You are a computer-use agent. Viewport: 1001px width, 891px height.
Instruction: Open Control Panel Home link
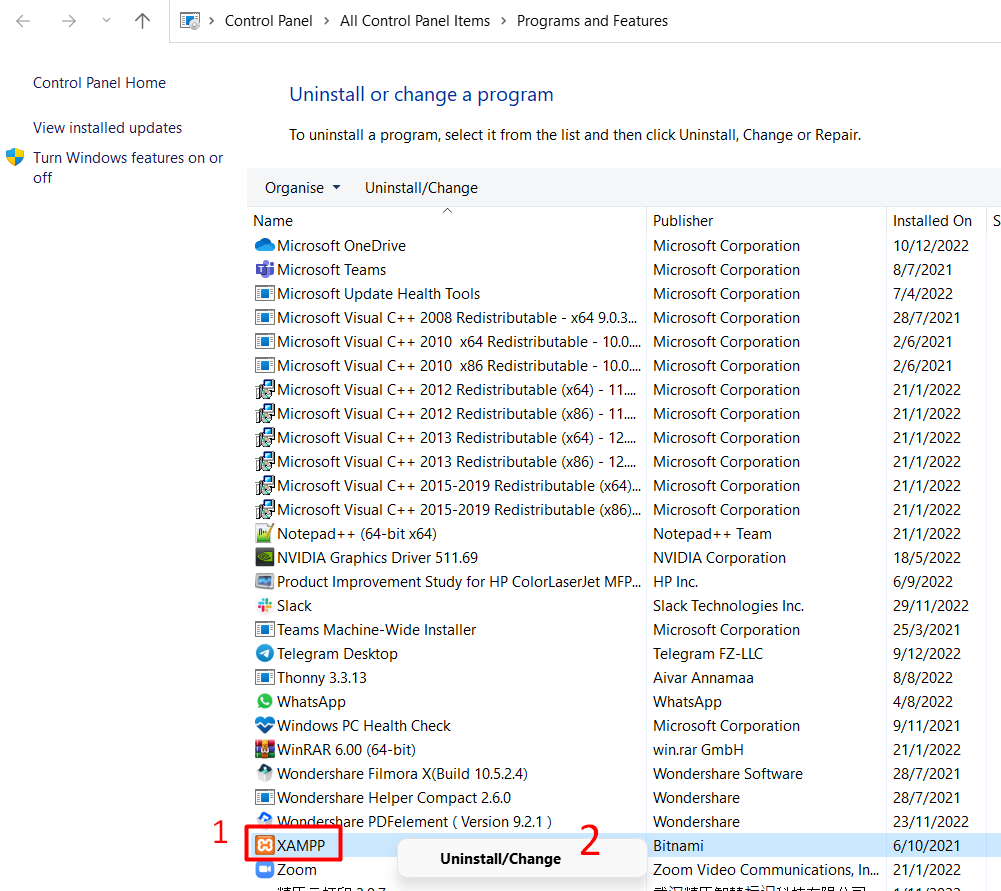[x=100, y=83]
